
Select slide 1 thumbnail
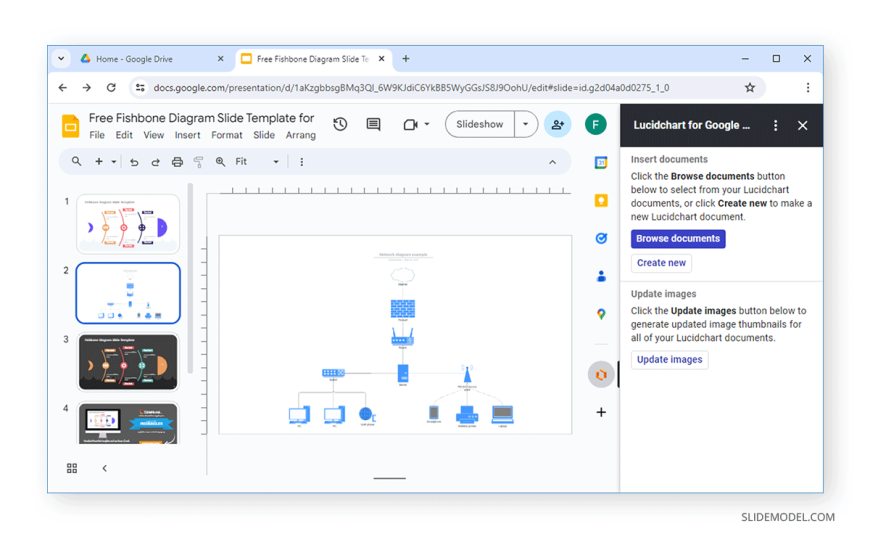(x=128, y=224)
